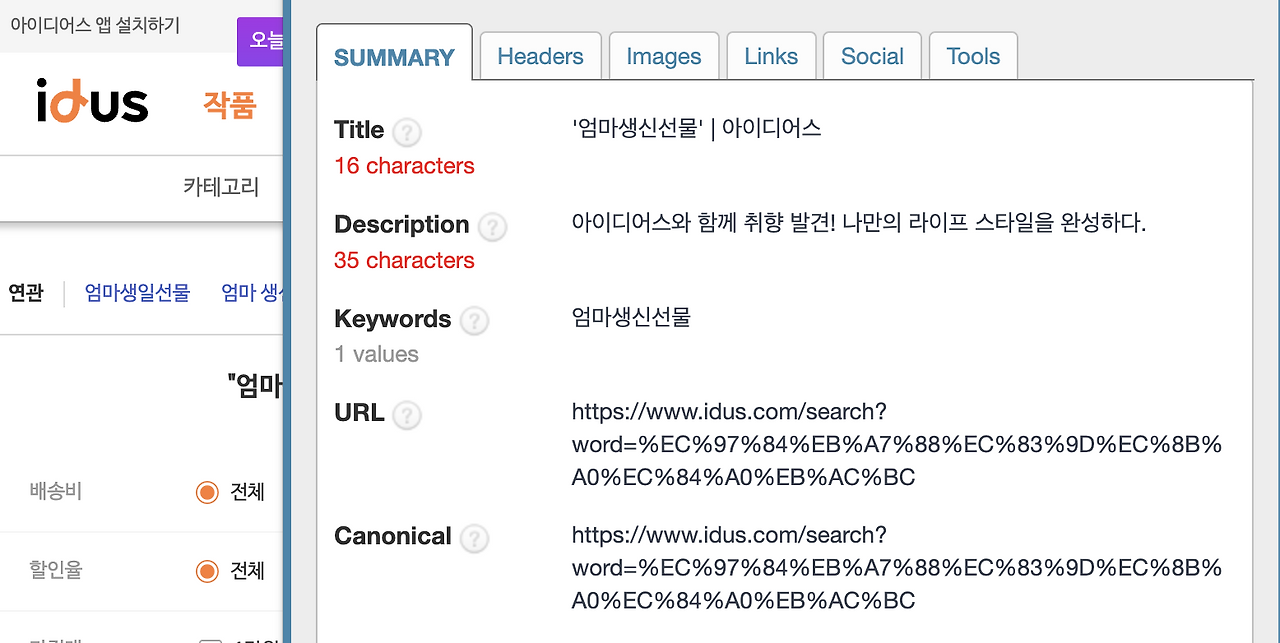Click 아이디어스 앱 설치하기 link
1280x643 pixels.
click(95, 26)
